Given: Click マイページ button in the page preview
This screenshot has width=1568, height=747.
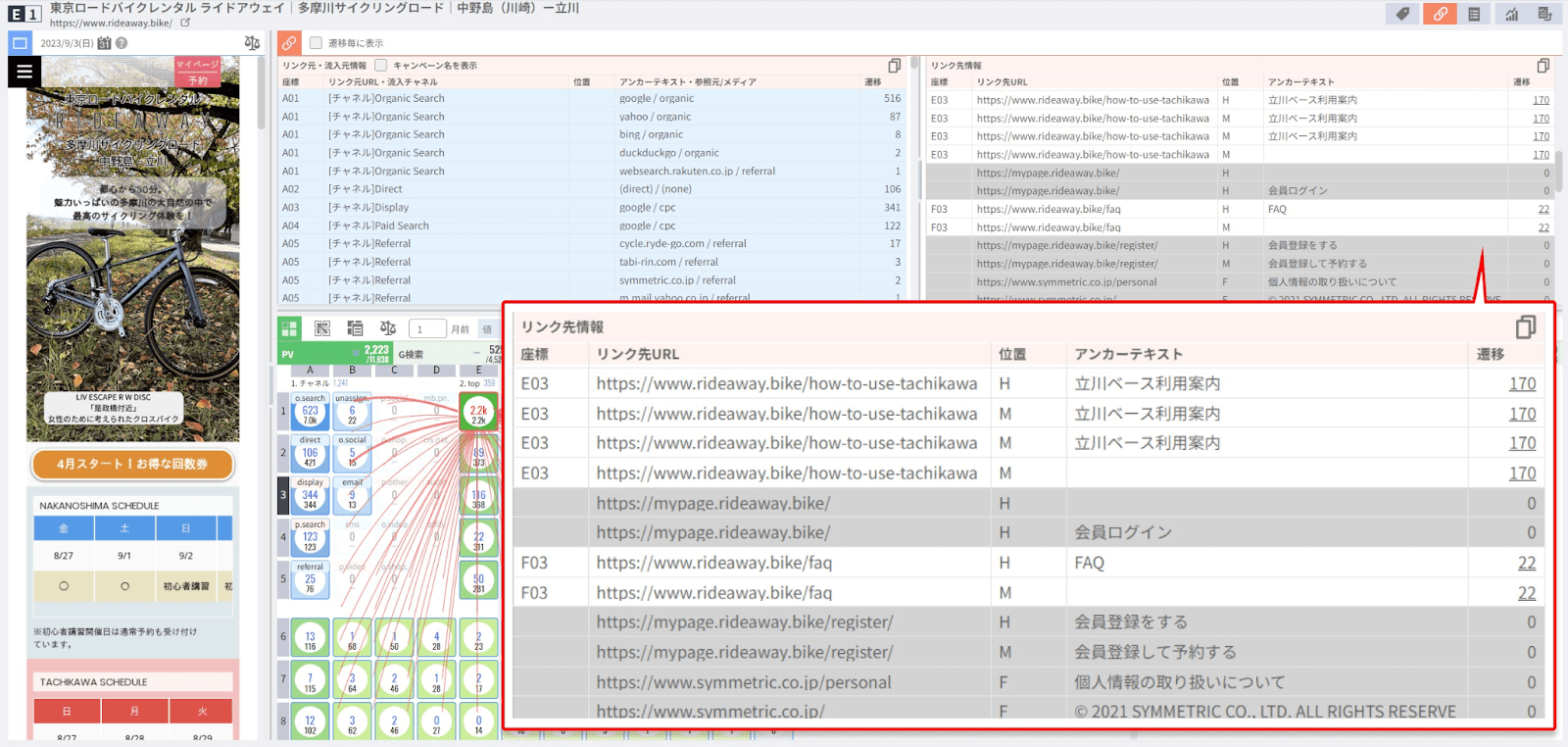Looking at the screenshot, I should pos(197,64).
